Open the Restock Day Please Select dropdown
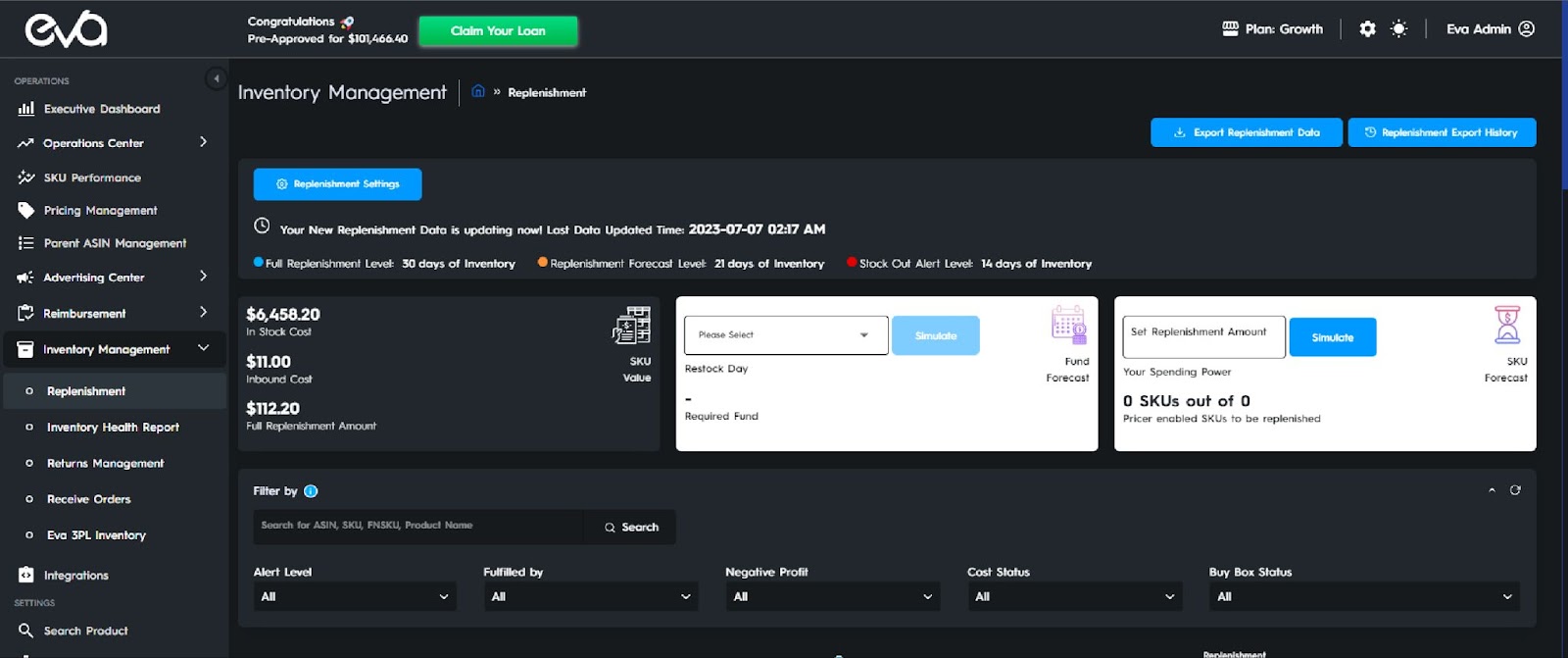This screenshot has width=1568, height=658. tap(786, 335)
